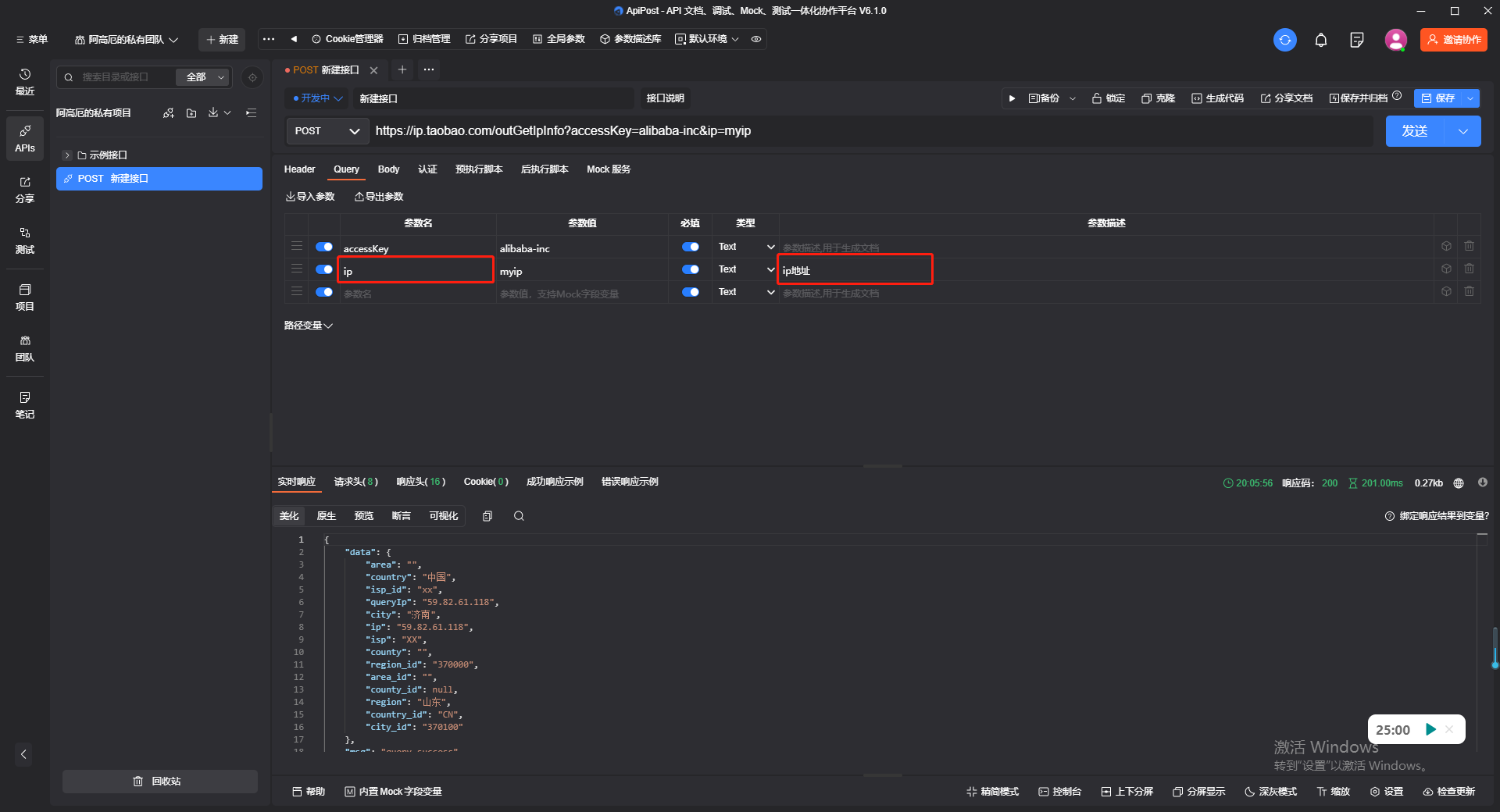Toggle required switch for ip parameter

pos(691,269)
